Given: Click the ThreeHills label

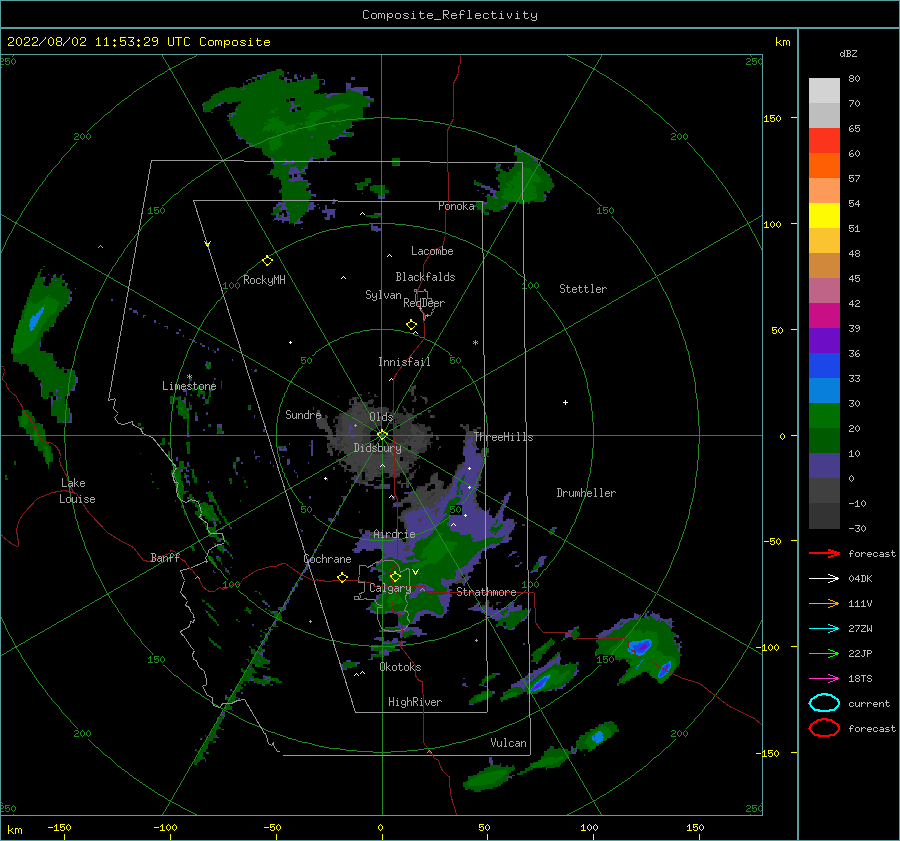Looking at the screenshot, I should click(x=503, y=437).
